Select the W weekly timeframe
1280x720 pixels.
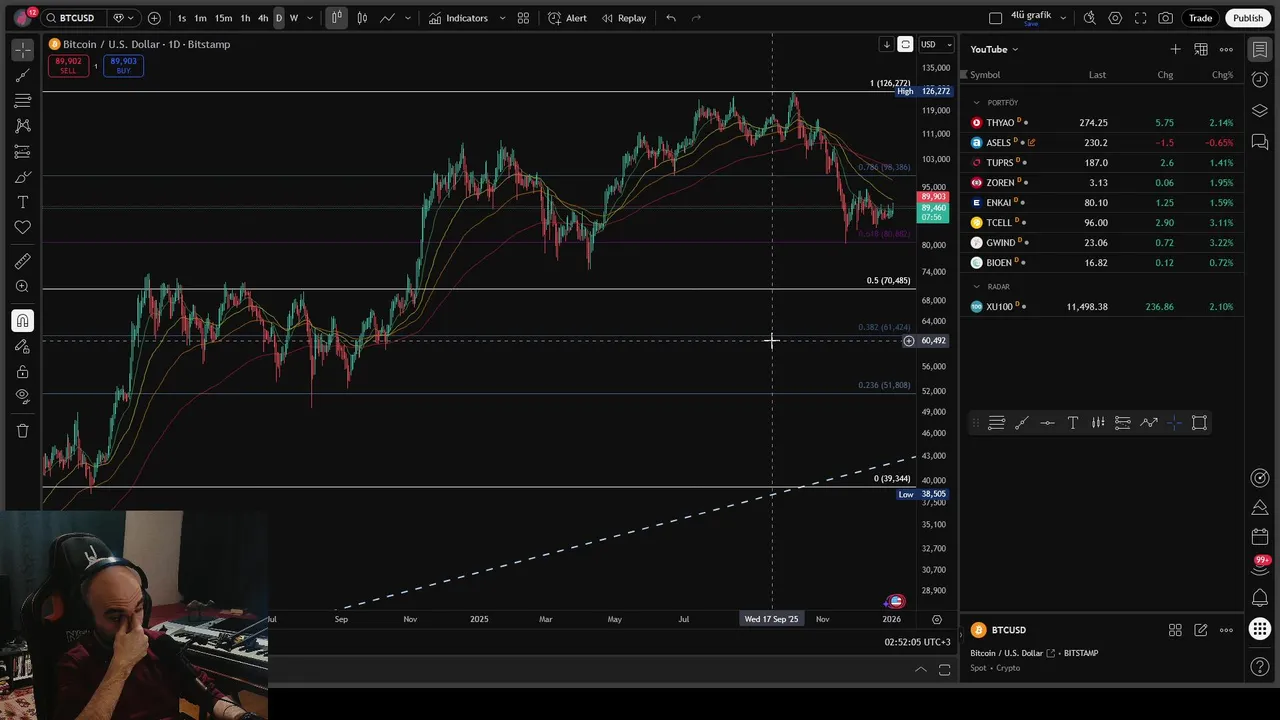coord(293,18)
